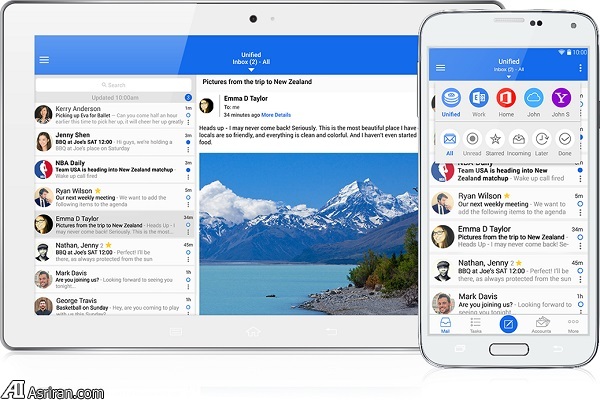This screenshot has width=600, height=400.
Task: Expand Unified inbox dropdown arrow on tablet
Action: tap(251, 72)
